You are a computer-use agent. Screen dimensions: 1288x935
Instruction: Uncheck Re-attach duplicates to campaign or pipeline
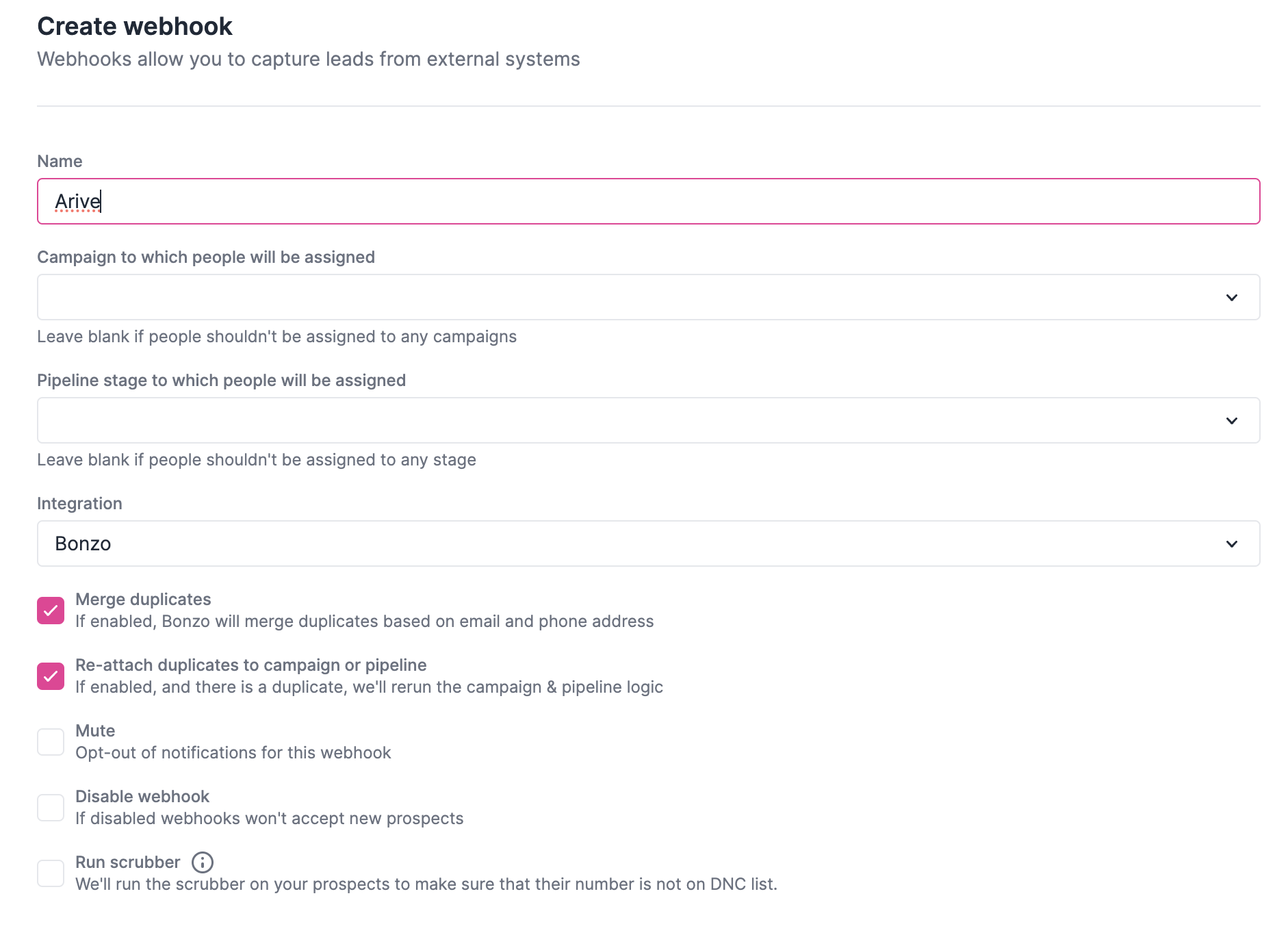coord(51,675)
